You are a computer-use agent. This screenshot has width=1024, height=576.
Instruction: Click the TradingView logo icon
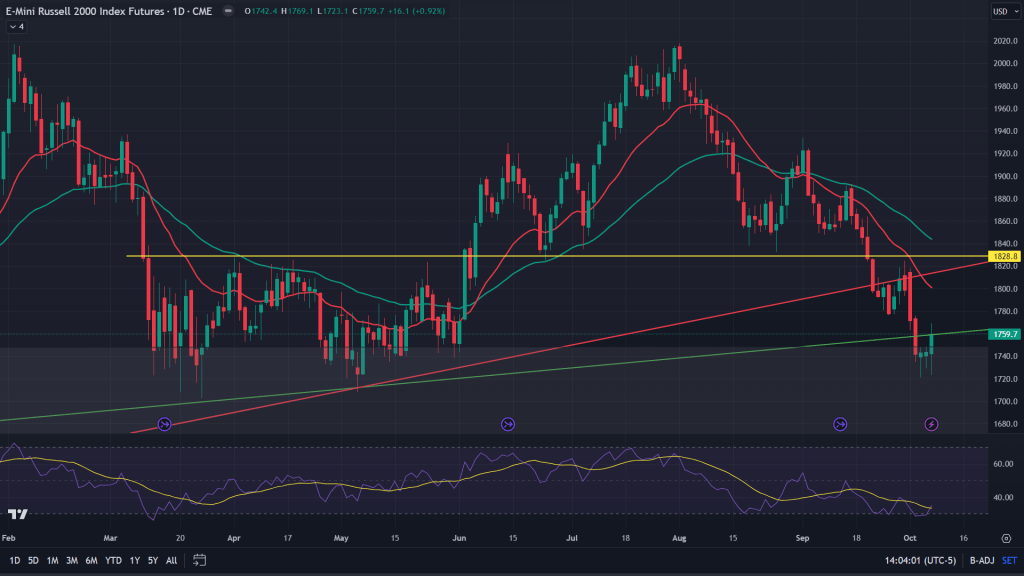click(17, 514)
